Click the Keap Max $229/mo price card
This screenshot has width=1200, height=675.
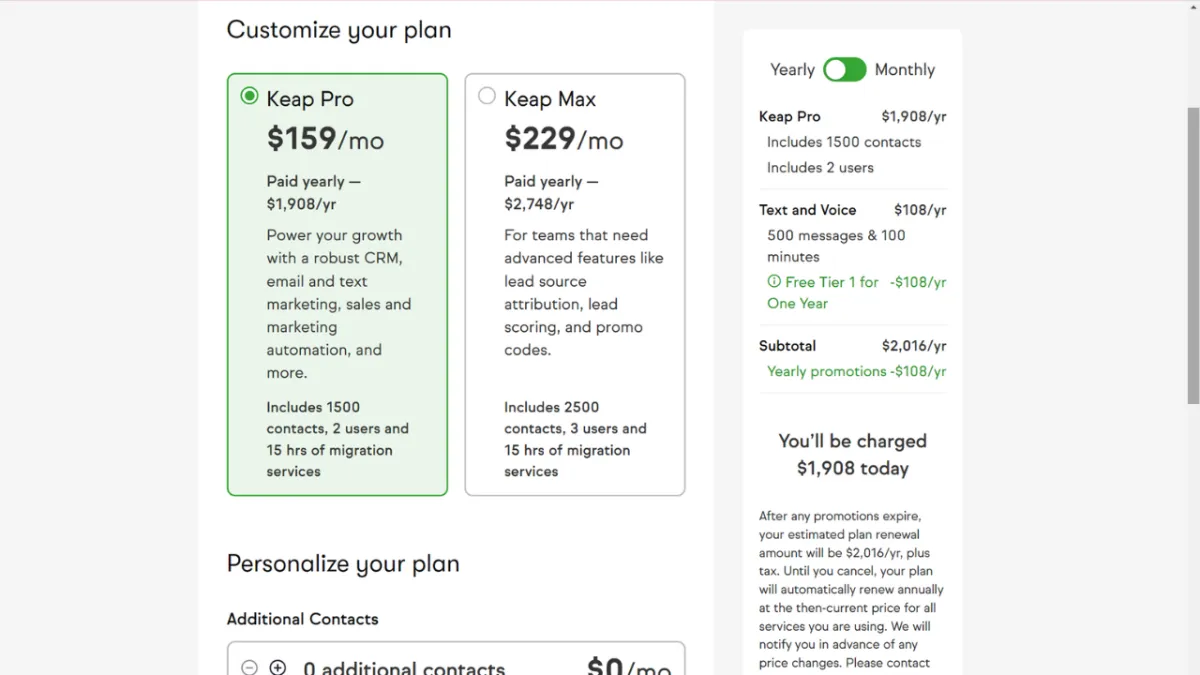point(575,285)
